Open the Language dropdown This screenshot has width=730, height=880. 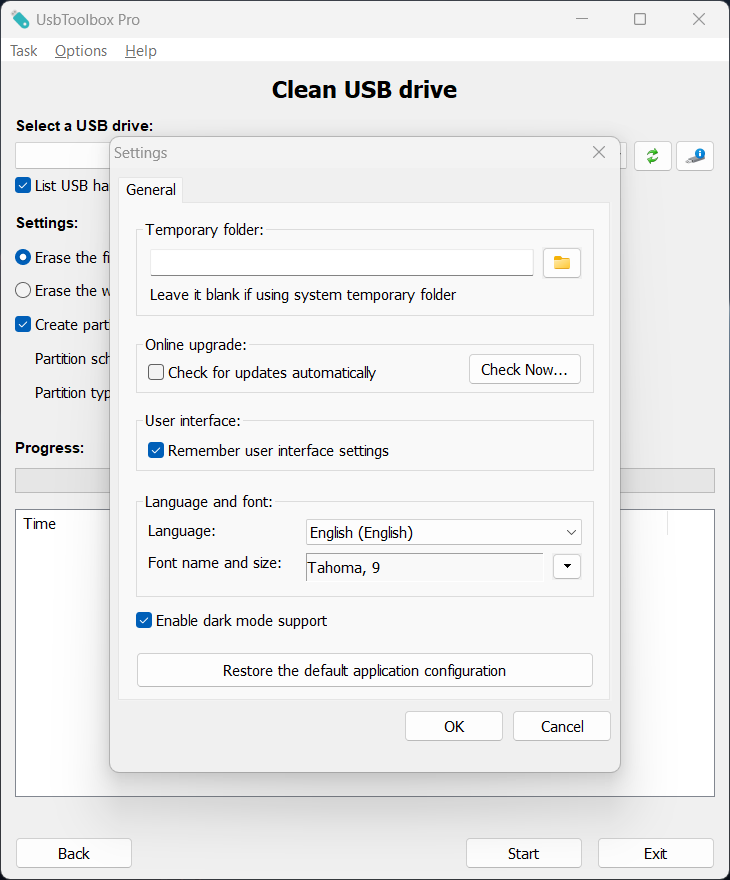tap(443, 533)
